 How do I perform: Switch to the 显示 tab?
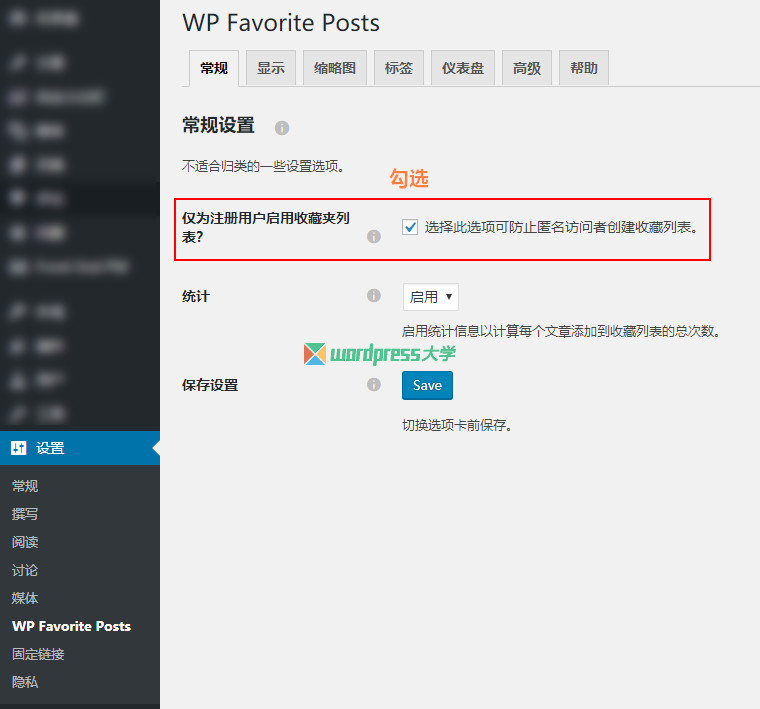271,68
